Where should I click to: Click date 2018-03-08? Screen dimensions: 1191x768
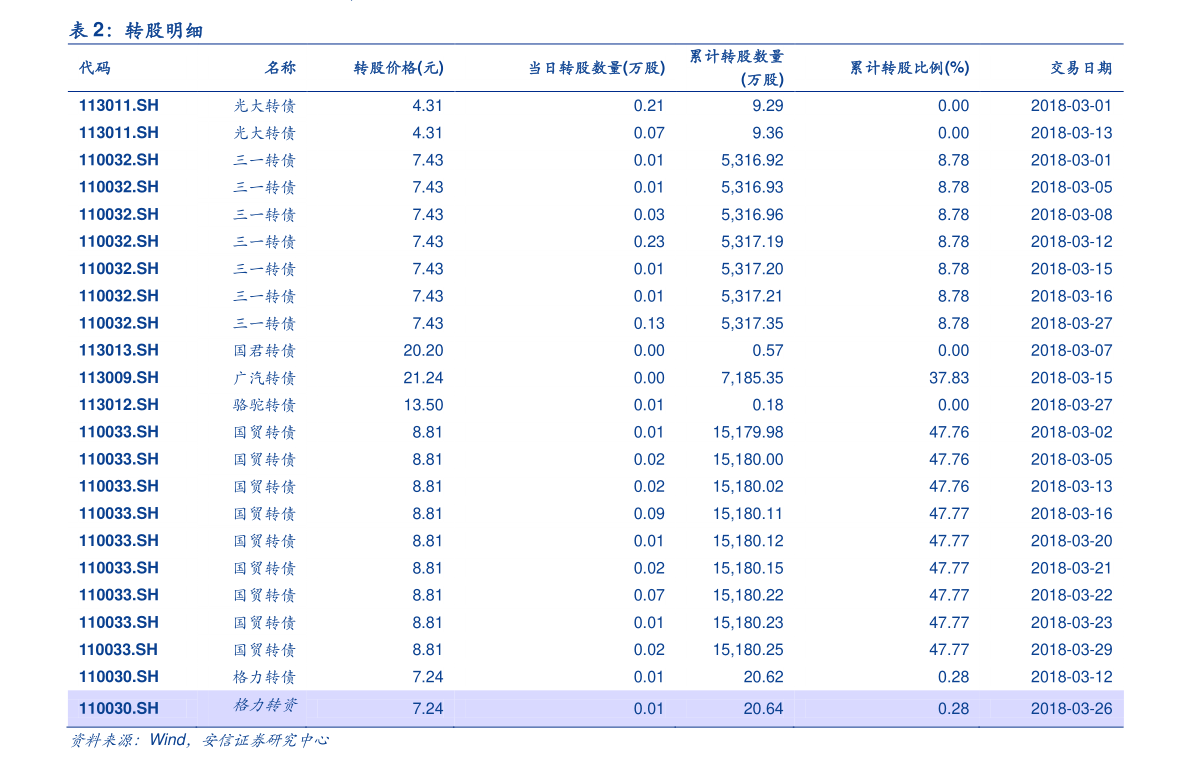pyautogui.click(x=1071, y=214)
